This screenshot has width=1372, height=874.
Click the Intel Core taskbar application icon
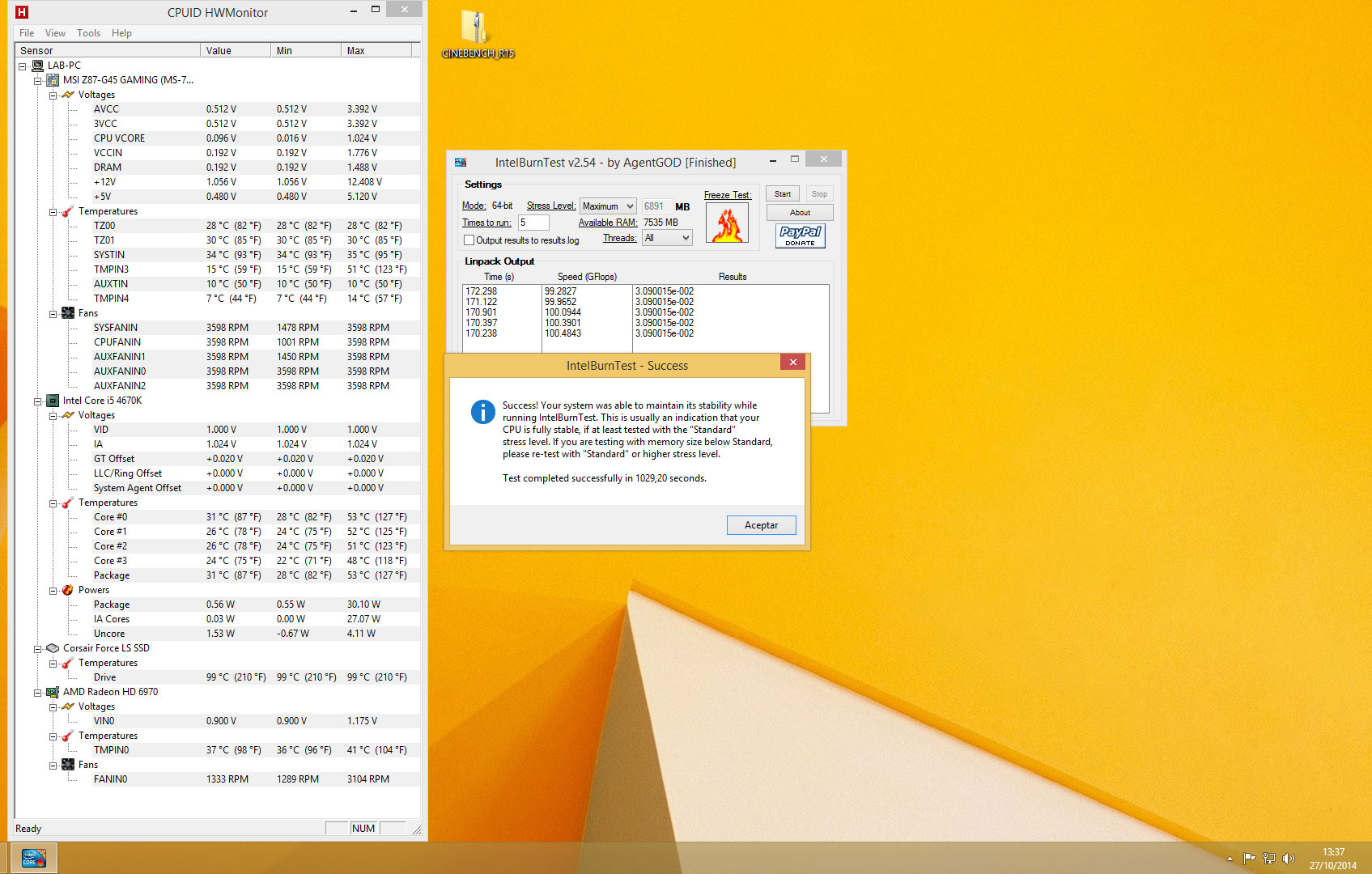[33, 858]
